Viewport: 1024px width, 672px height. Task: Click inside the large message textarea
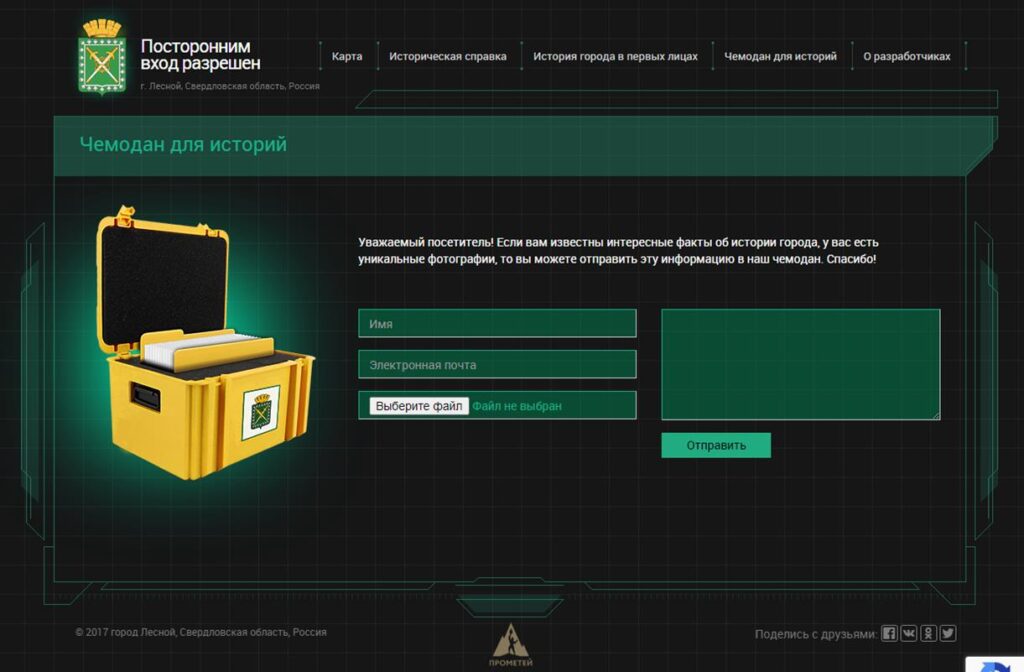(x=800, y=364)
